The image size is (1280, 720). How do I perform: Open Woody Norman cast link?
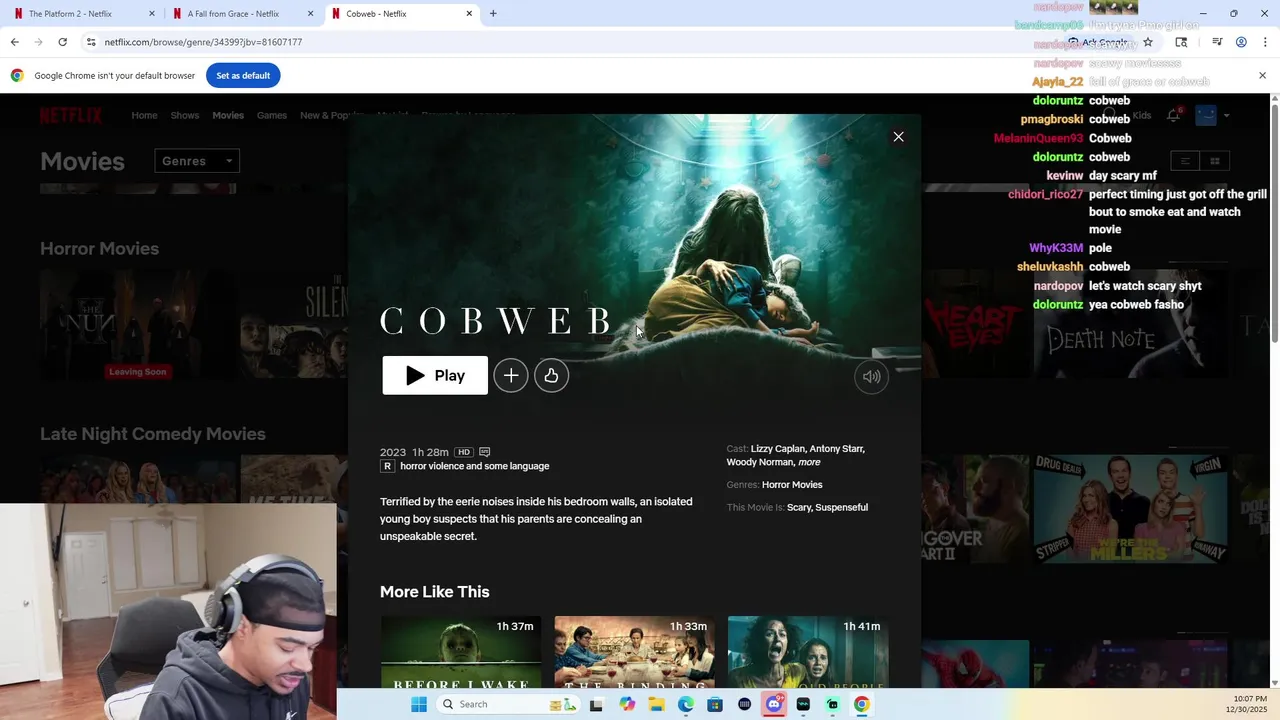click(759, 462)
